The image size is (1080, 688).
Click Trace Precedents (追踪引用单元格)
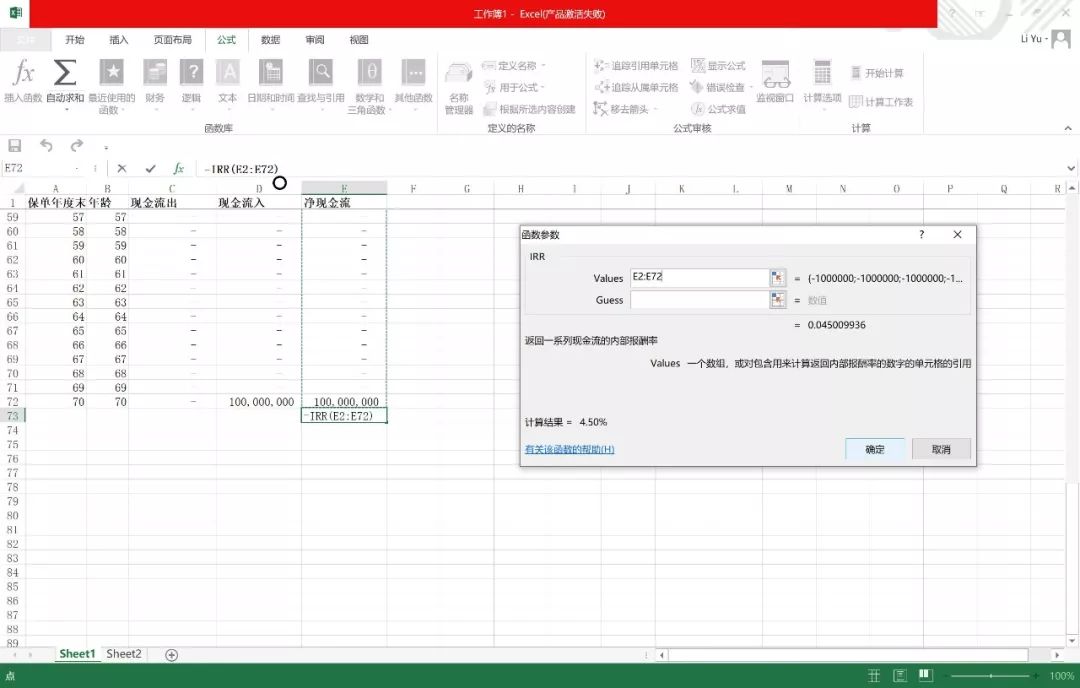tap(636, 65)
